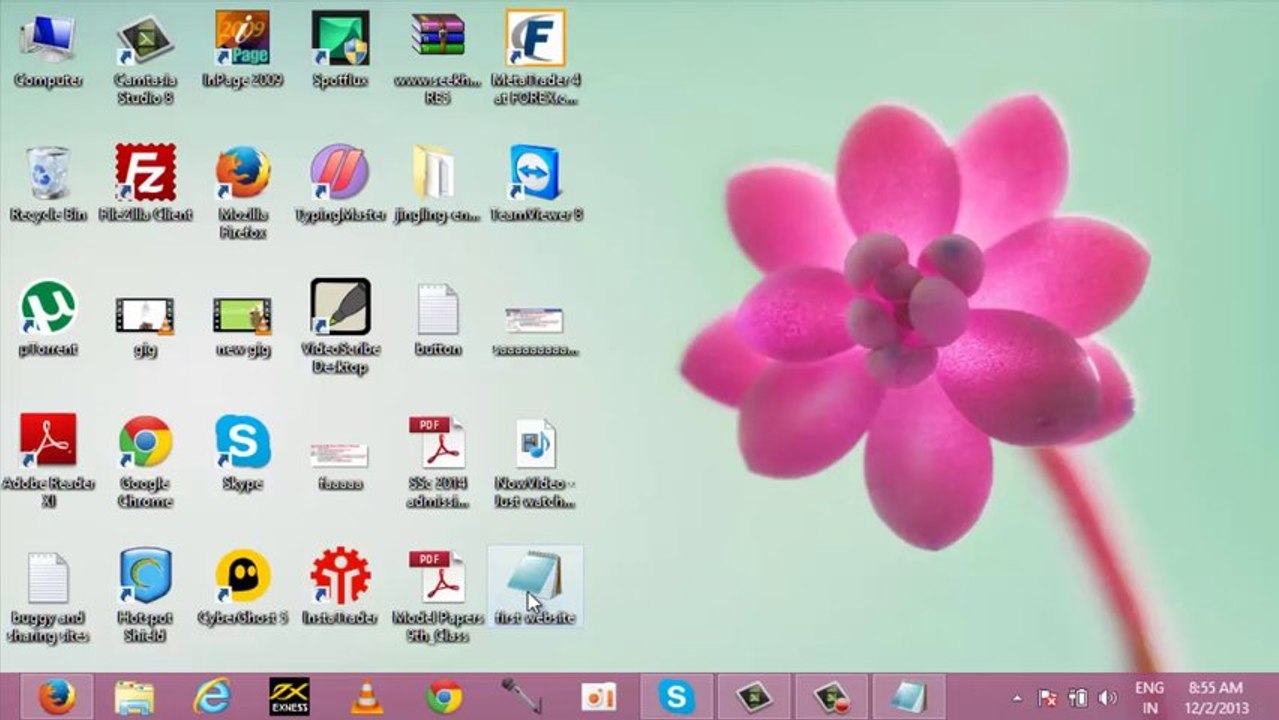This screenshot has width=1279, height=720.
Task: Switch to the Camtasia Studio taskbar window
Action: pyautogui.click(x=754, y=696)
